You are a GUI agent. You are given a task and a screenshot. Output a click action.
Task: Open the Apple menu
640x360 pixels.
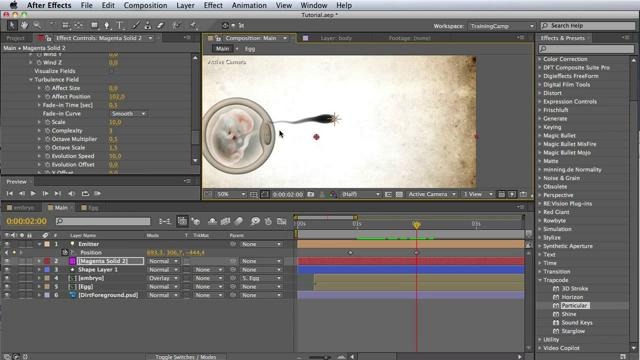tap(13, 5)
